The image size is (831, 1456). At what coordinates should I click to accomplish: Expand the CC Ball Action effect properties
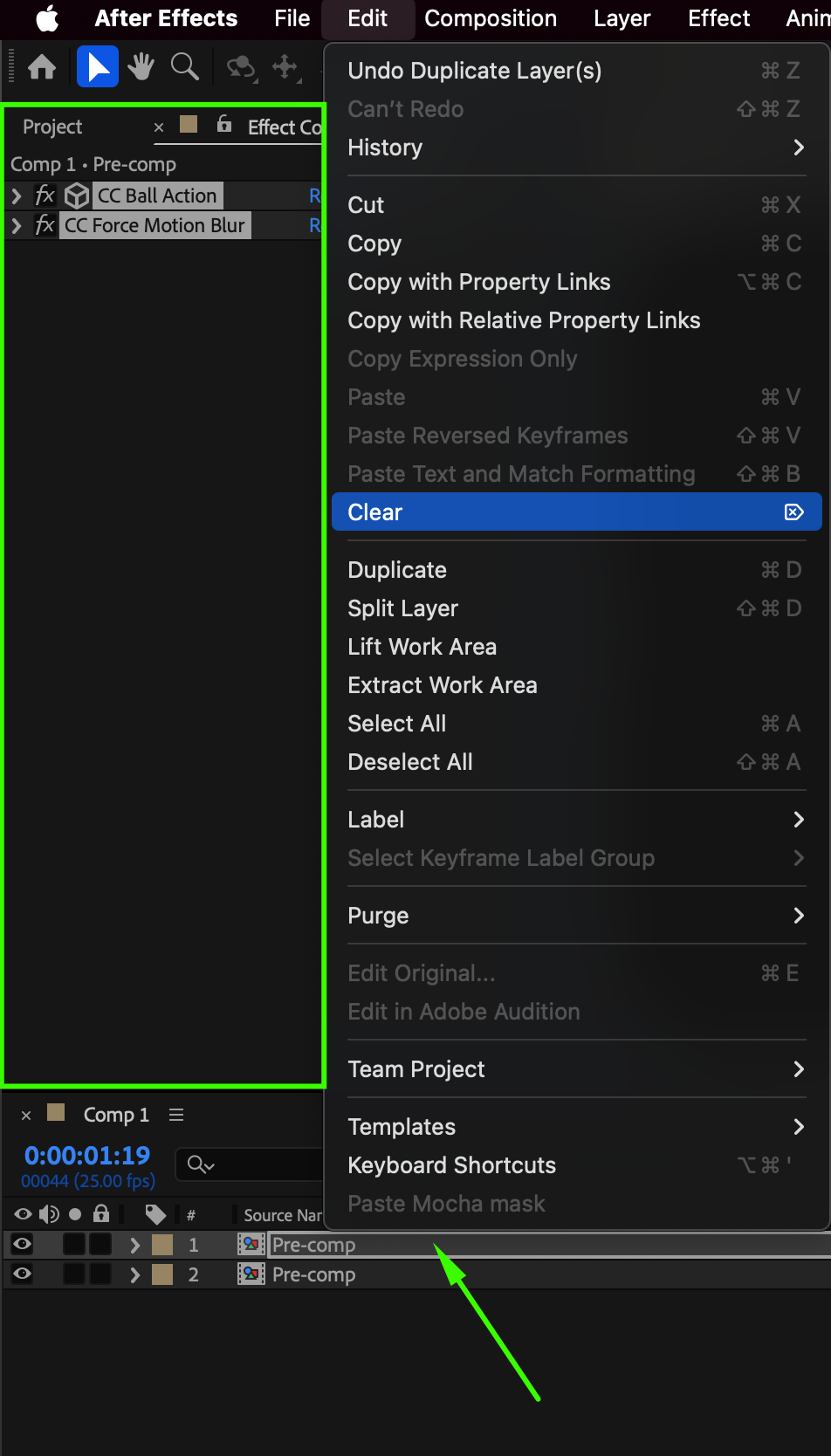16,196
